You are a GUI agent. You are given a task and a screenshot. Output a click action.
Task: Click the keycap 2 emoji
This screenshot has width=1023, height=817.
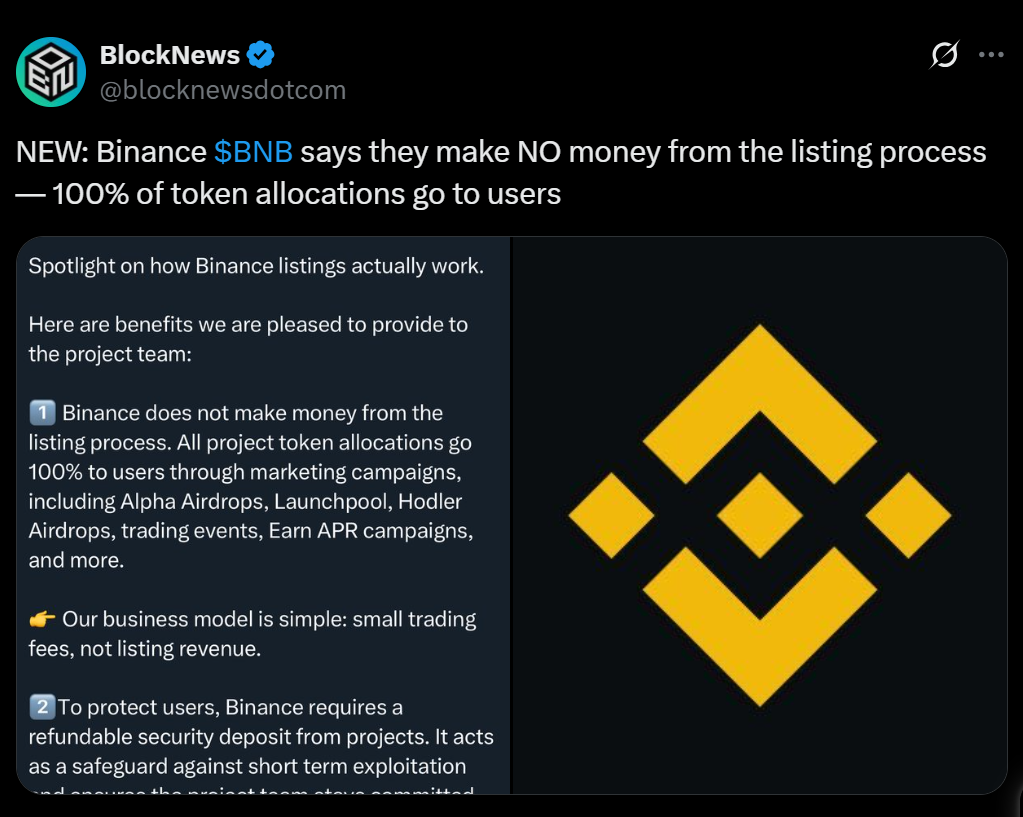pyautogui.click(x=42, y=708)
